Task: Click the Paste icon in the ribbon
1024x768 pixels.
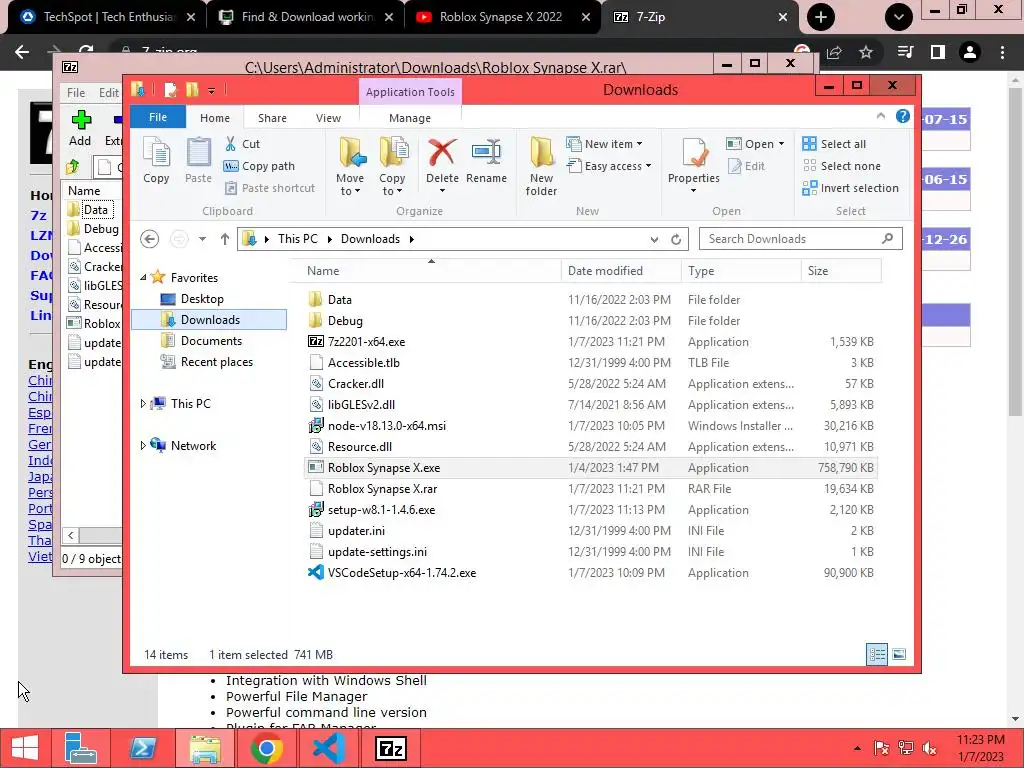Action: (x=199, y=161)
